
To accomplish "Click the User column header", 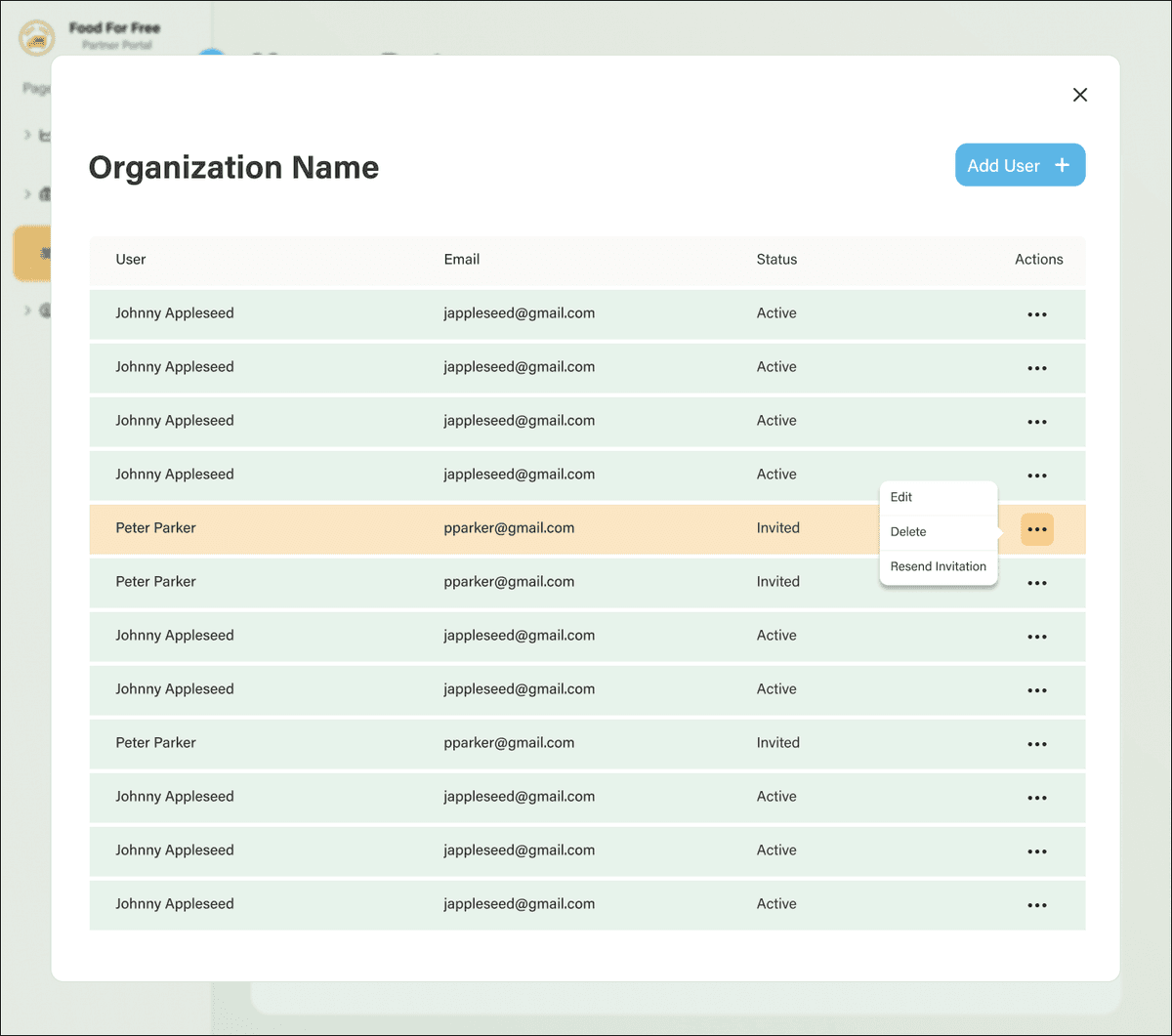I will pyautogui.click(x=131, y=260).
